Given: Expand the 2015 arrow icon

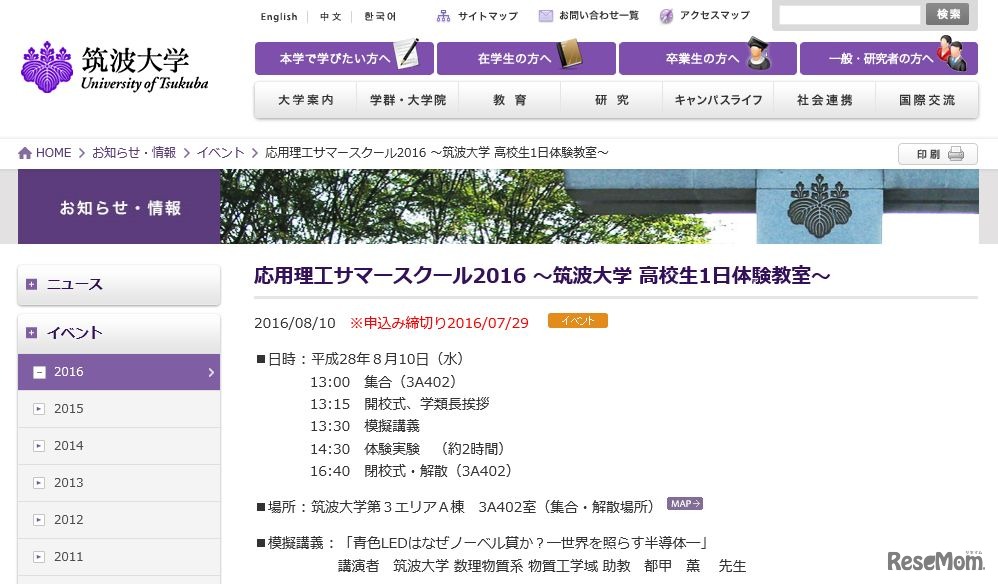Looking at the screenshot, I should 39,408.
